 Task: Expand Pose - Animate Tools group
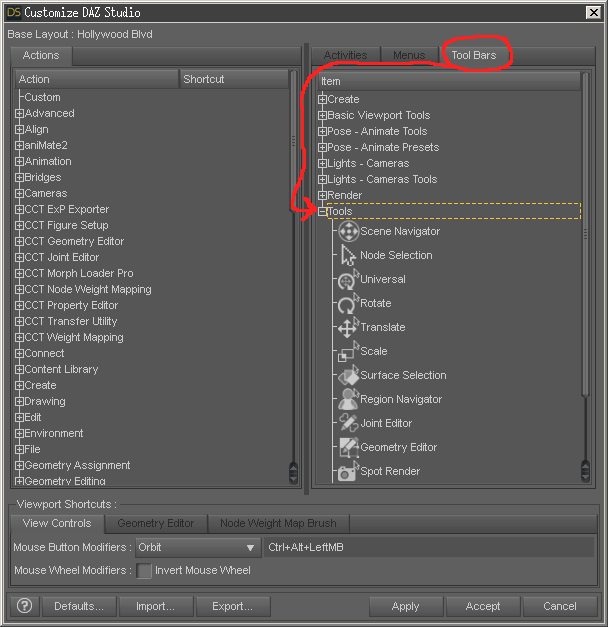tap(322, 132)
